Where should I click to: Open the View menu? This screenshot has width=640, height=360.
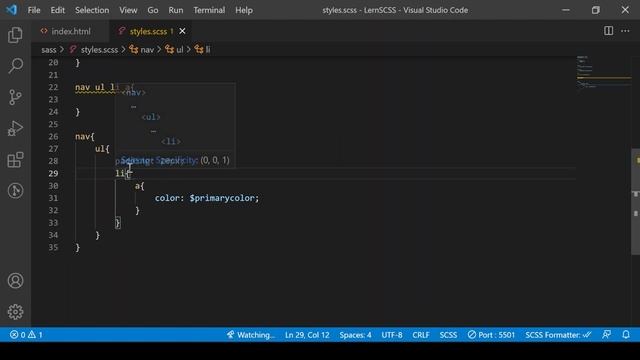(128, 10)
